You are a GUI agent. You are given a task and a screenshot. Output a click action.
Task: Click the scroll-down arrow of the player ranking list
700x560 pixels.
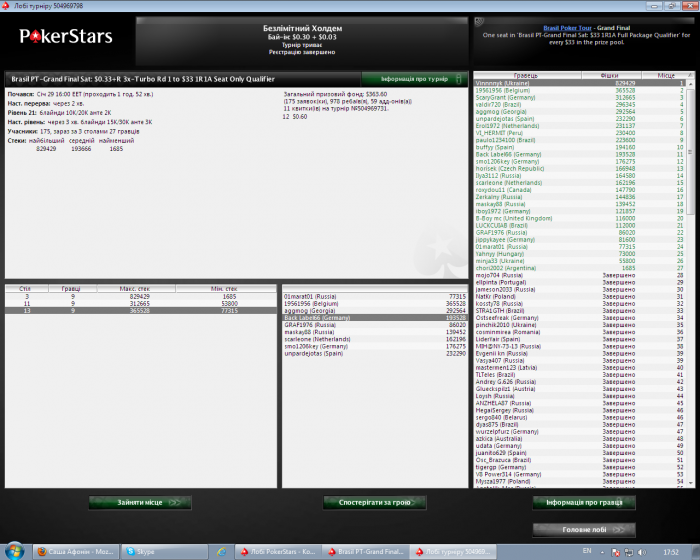[x=691, y=483]
